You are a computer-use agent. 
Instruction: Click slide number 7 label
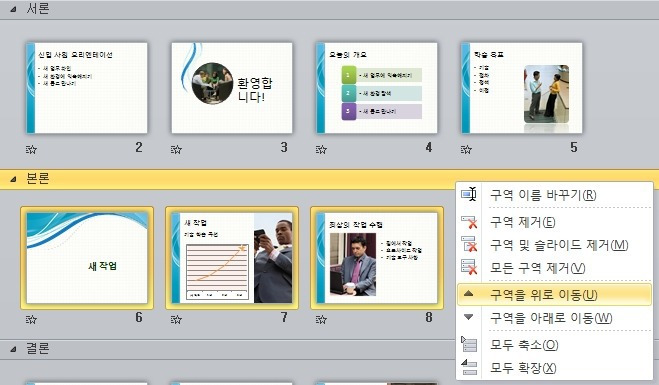point(284,317)
